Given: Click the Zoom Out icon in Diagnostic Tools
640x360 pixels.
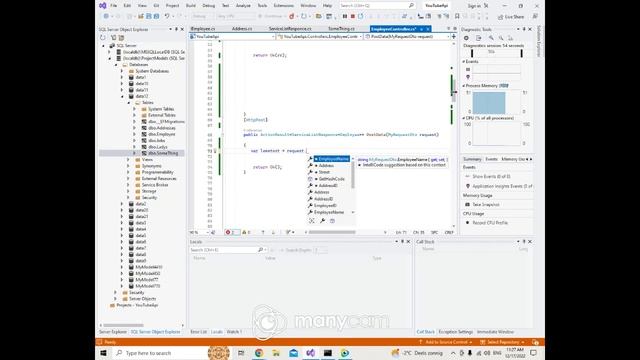Looking at the screenshot, I should coord(501,38).
